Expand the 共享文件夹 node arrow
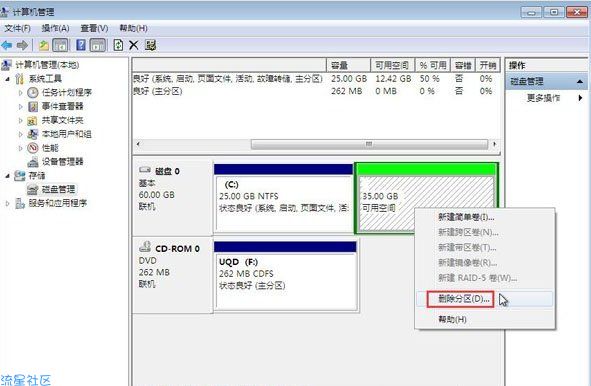This screenshot has width=591, height=386. (x=20, y=121)
